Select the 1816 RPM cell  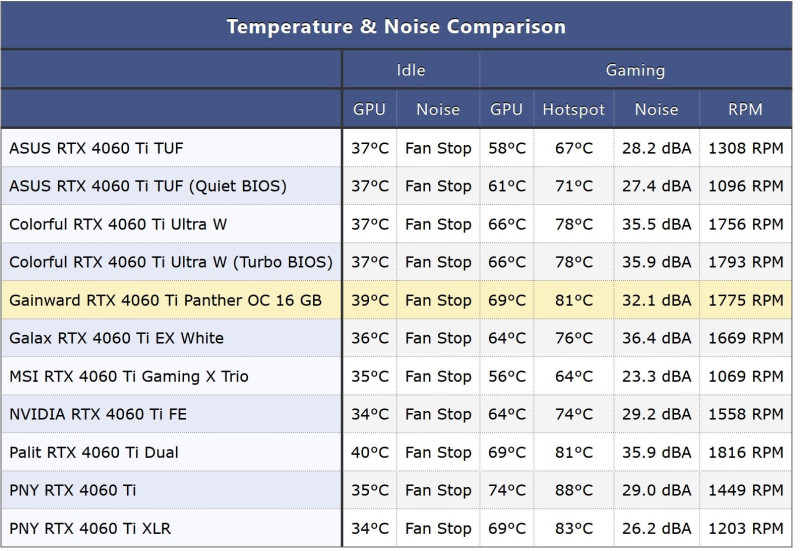(x=745, y=452)
